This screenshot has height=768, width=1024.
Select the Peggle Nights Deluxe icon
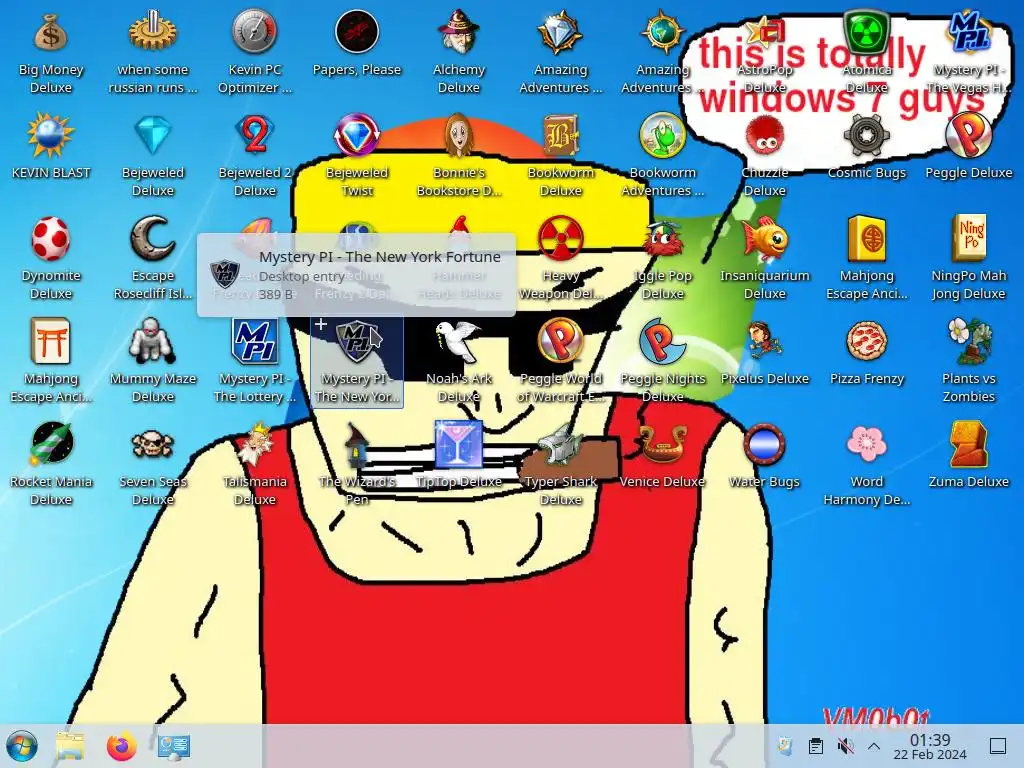(x=662, y=341)
